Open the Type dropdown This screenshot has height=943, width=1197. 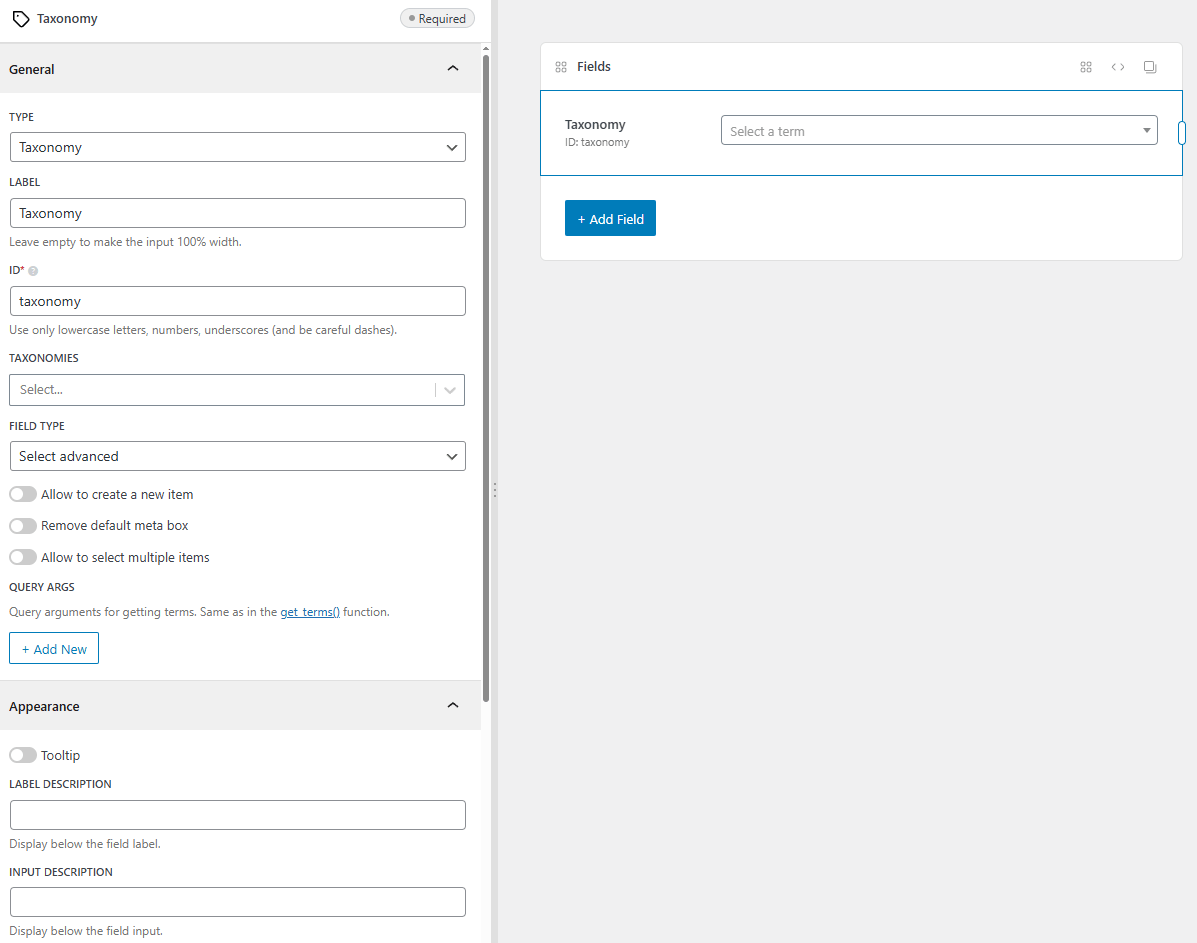237,147
